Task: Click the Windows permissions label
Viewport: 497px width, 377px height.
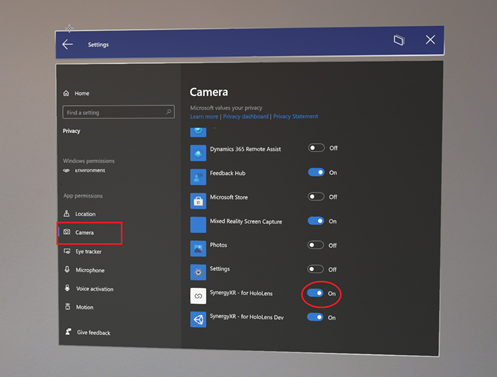Action: (x=89, y=161)
